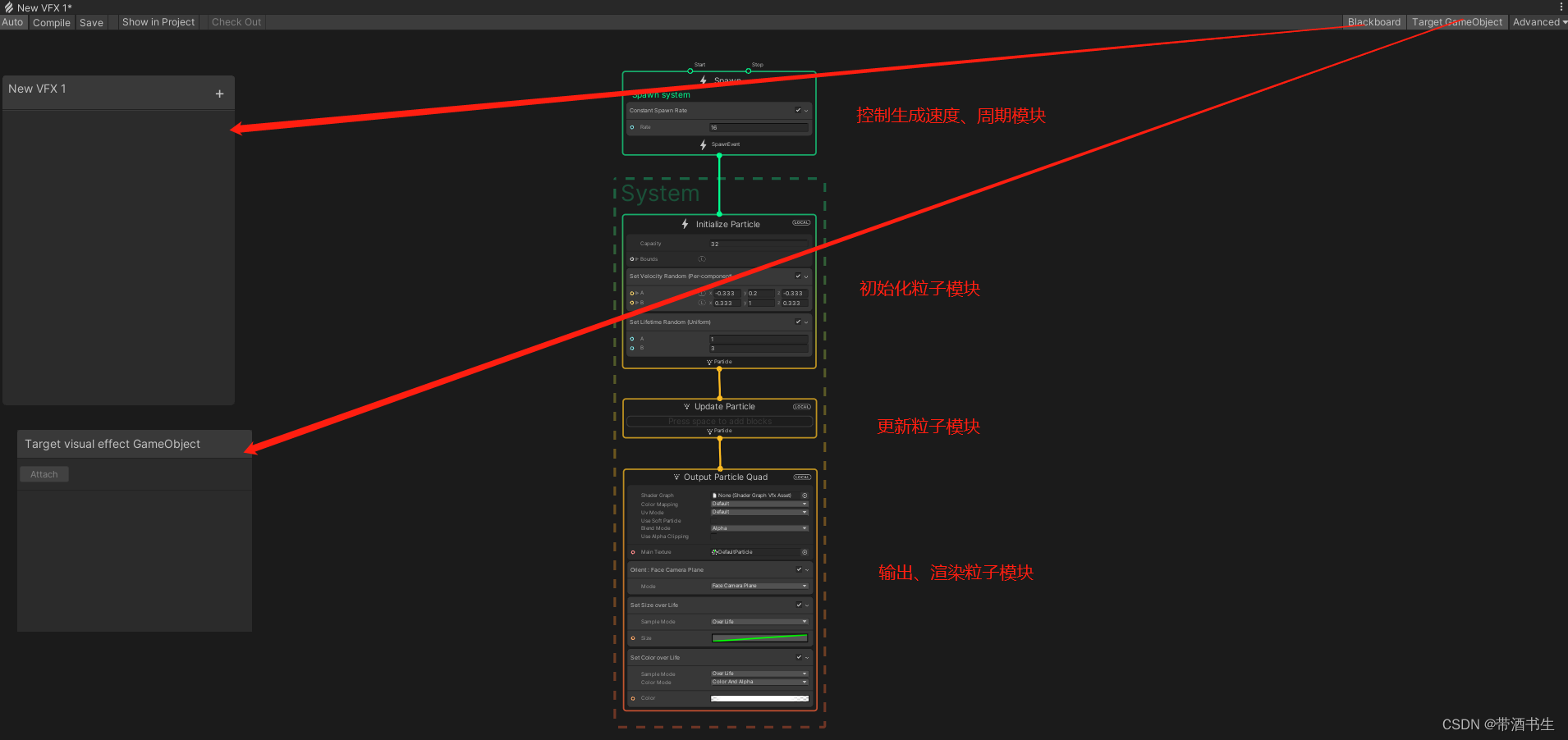Click the LOCAL badge on Initialize Particle
This screenshot has width=1568, height=740.
[x=800, y=222]
